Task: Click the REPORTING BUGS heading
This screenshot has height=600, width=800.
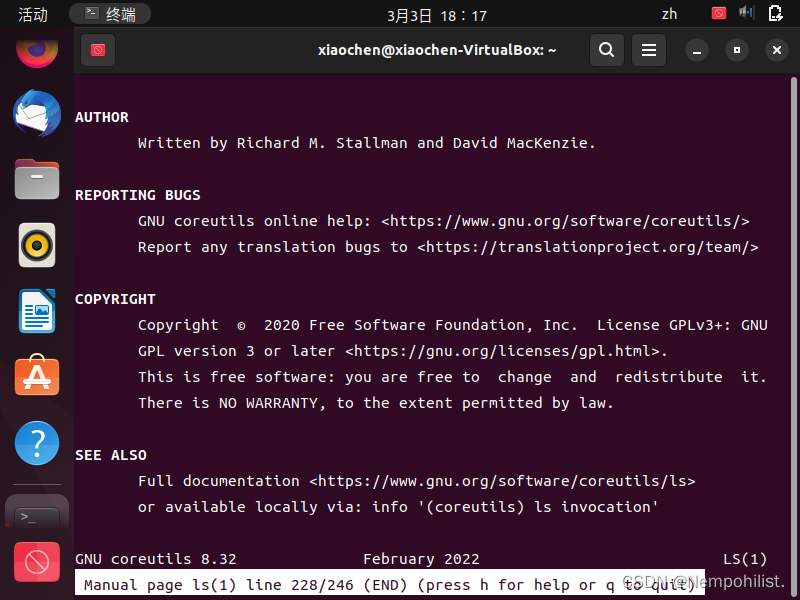Action: [138, 195]
